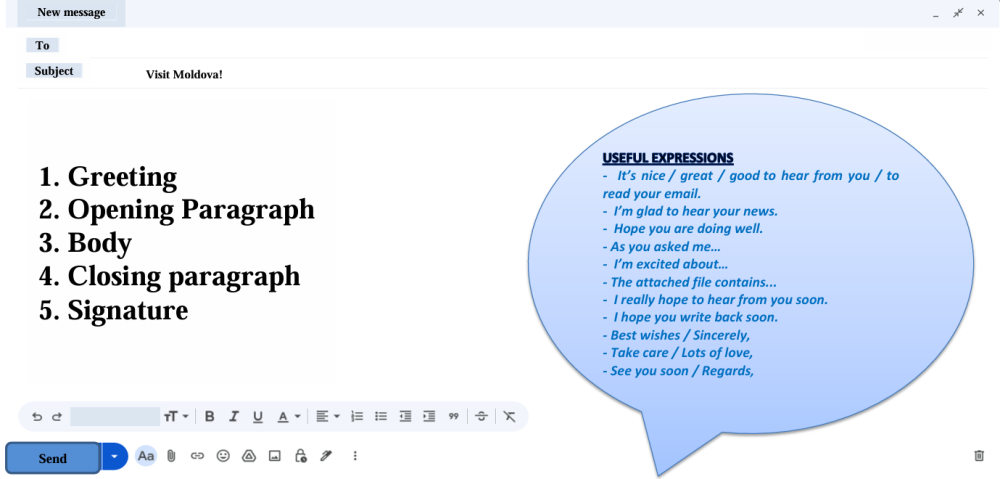1000x479 pixels.
Task: Close the New message window
Action: point(981,12)
